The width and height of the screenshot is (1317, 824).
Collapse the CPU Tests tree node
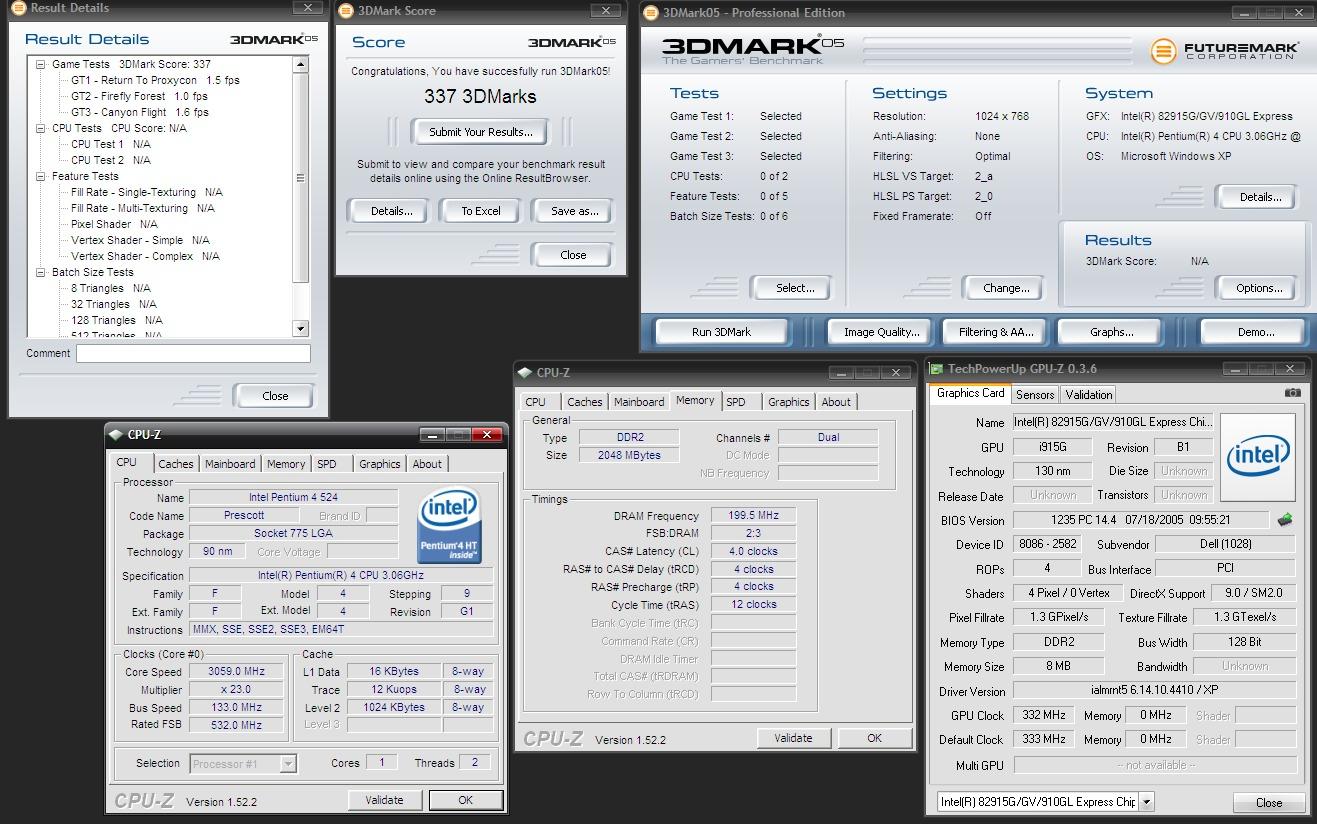pos(41,128)
